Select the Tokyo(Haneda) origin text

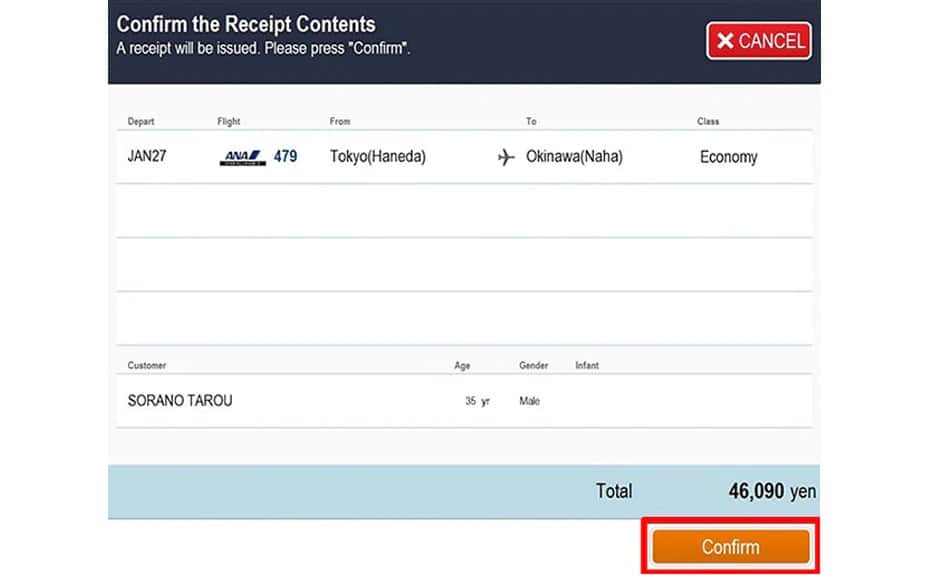click(377, 156)
